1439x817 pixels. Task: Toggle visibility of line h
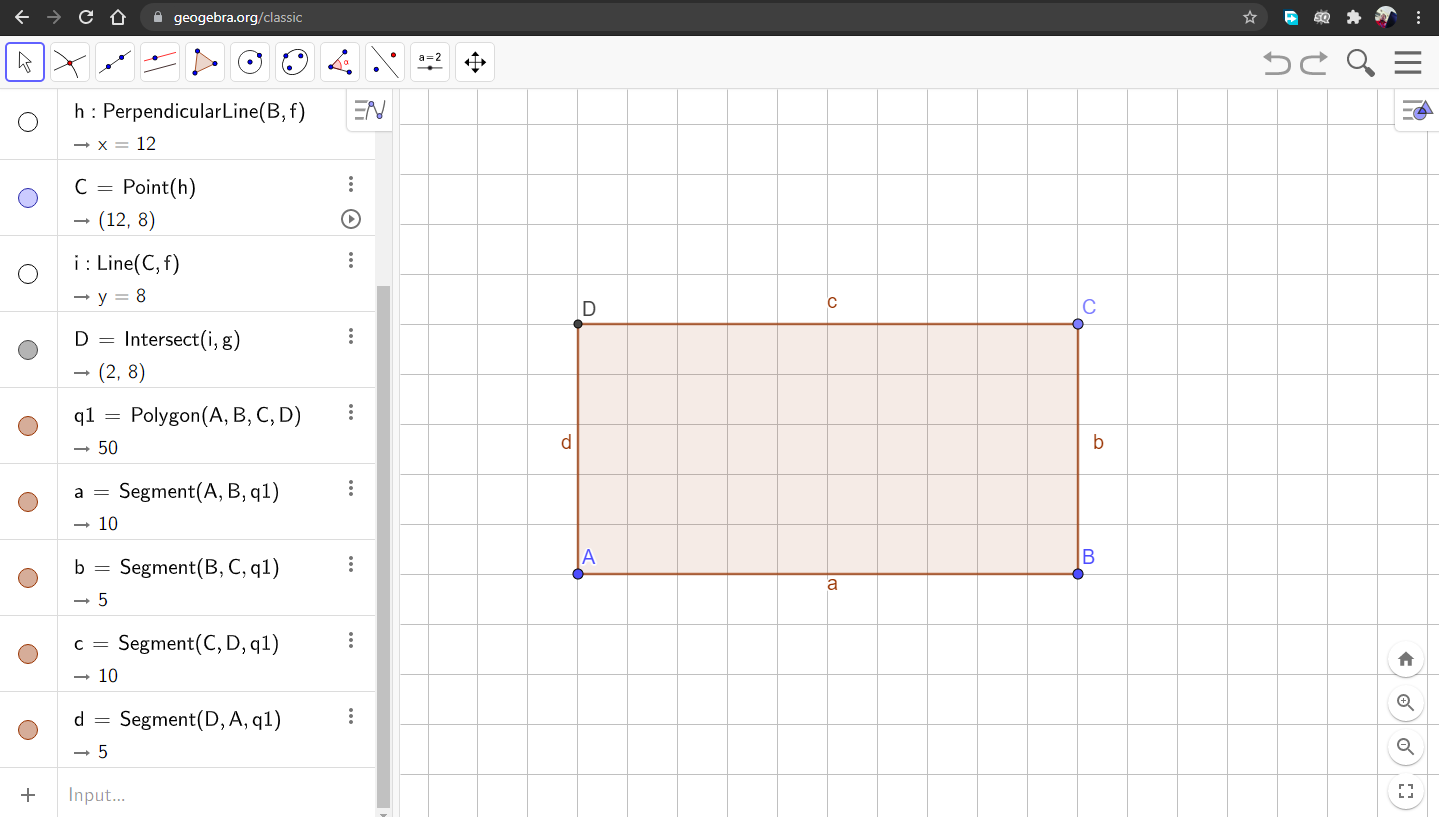pos(28,122)
